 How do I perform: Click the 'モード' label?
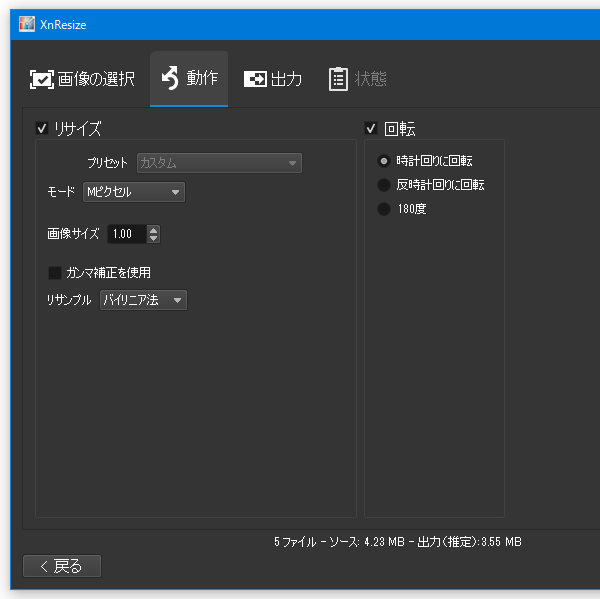[61, 192]
